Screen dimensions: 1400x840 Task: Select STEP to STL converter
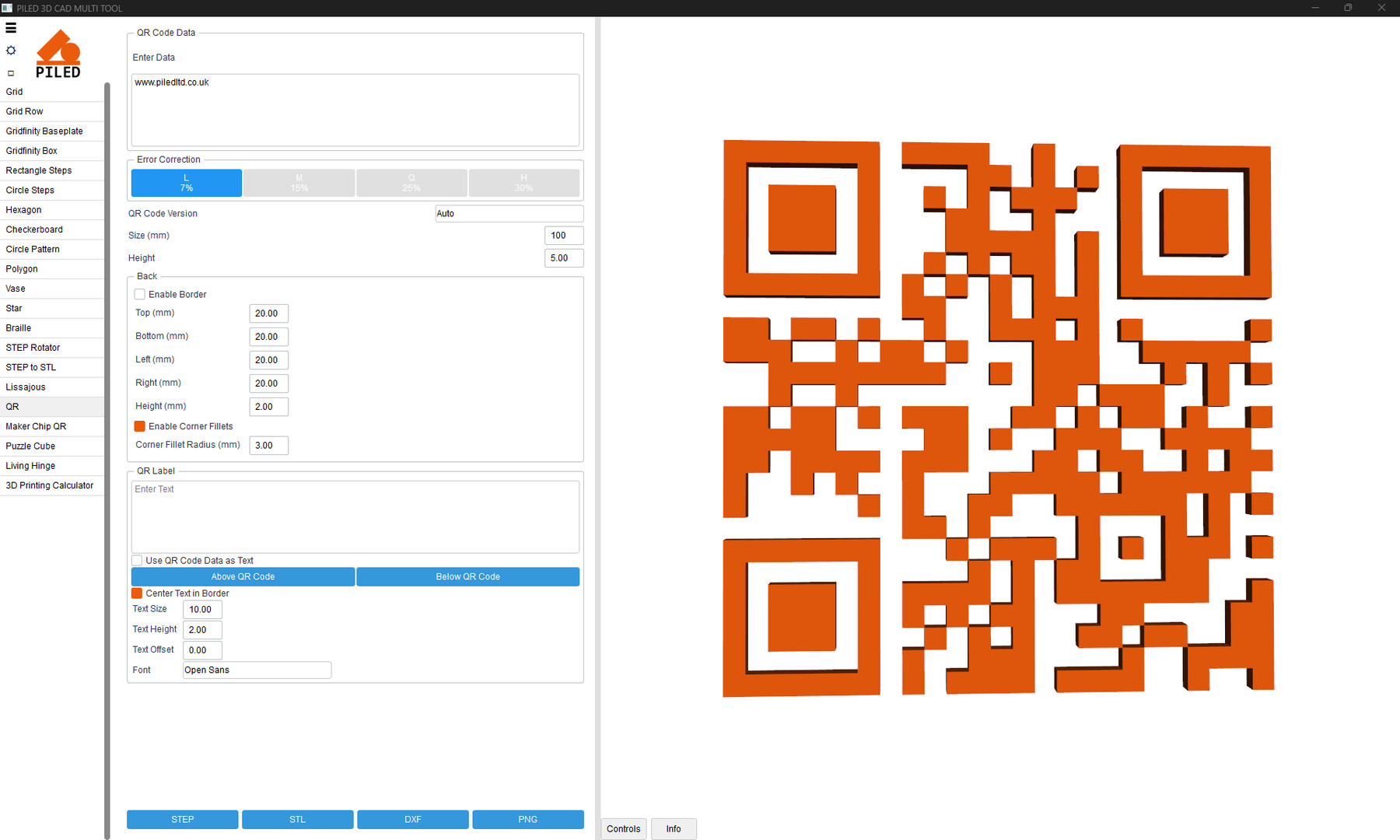click(52, 368)
